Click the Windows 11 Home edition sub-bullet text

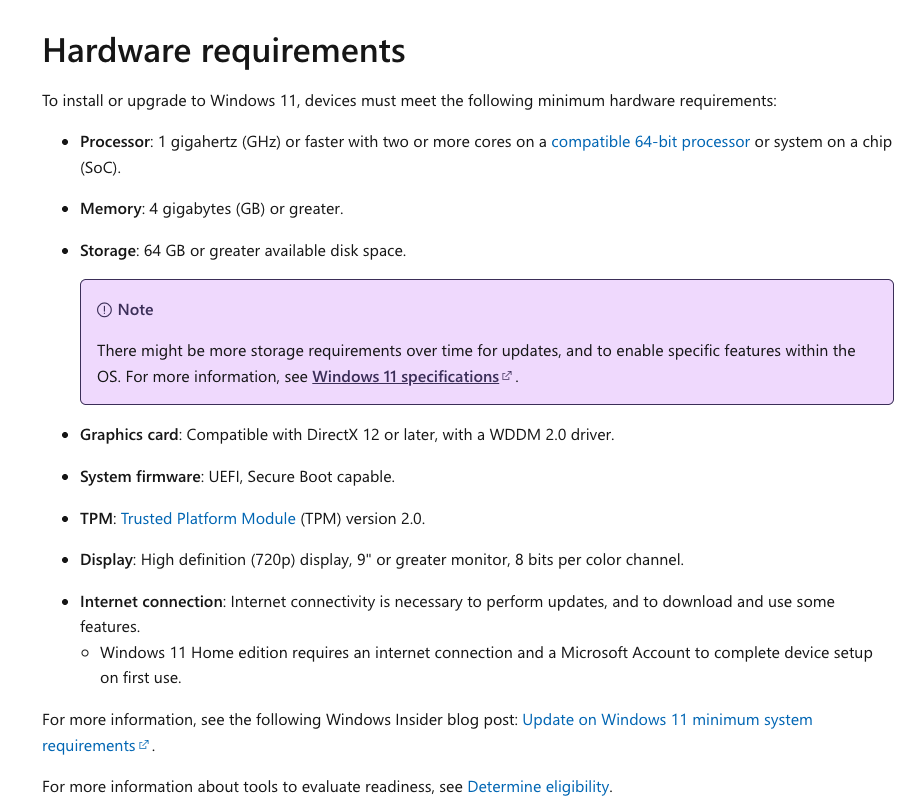[486, 665]
